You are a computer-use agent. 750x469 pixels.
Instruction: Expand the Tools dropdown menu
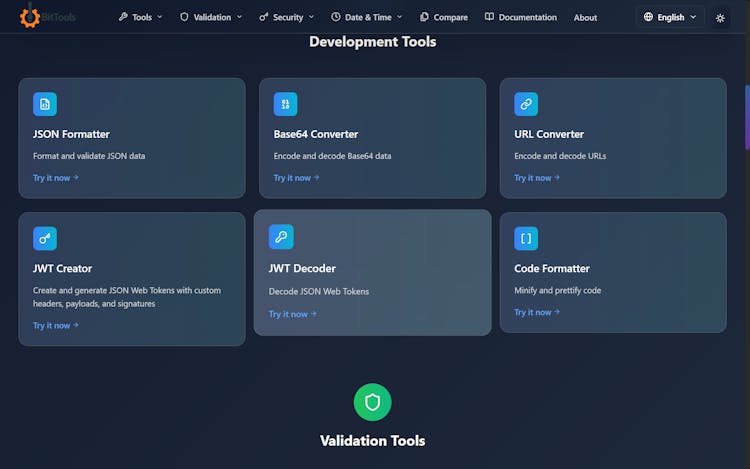(140, 17)
